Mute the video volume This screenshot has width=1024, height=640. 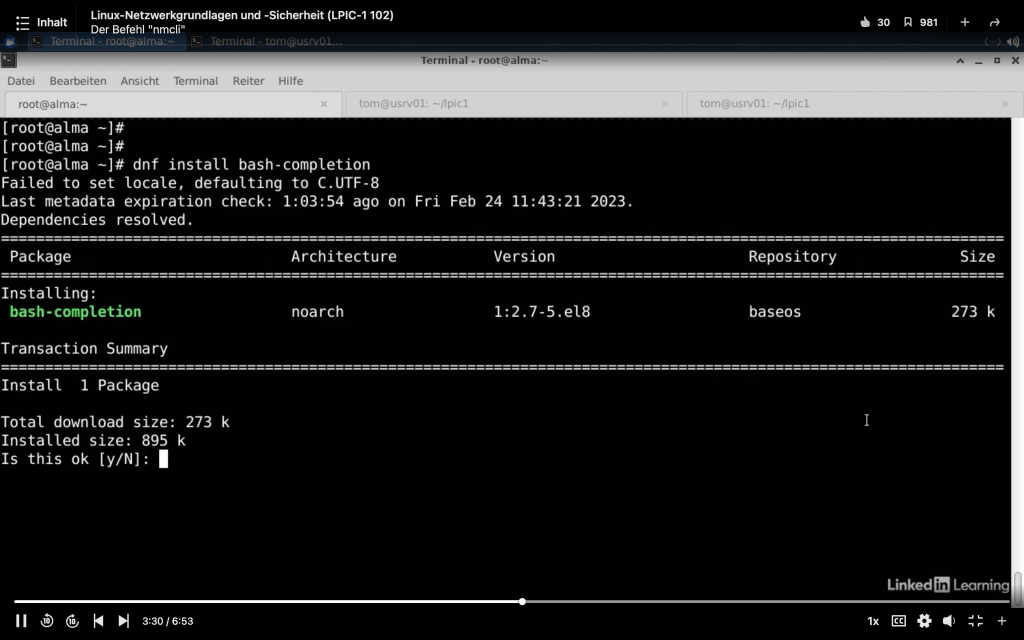pyautogui.click(x=950, y=621)
